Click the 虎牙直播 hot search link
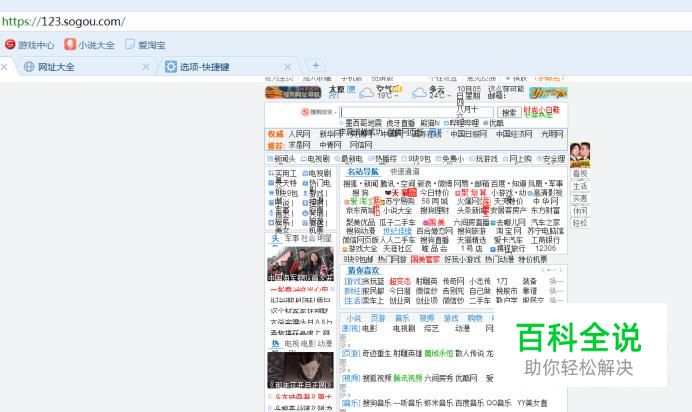This screenshot has width=692, height=412. 400,123
